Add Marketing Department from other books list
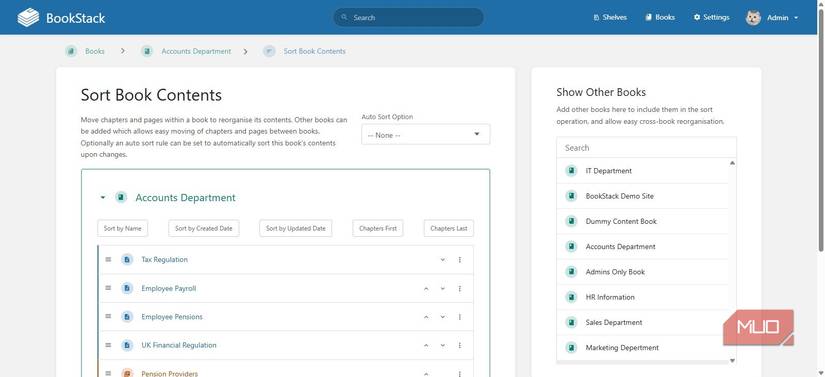 click(642, 348)
